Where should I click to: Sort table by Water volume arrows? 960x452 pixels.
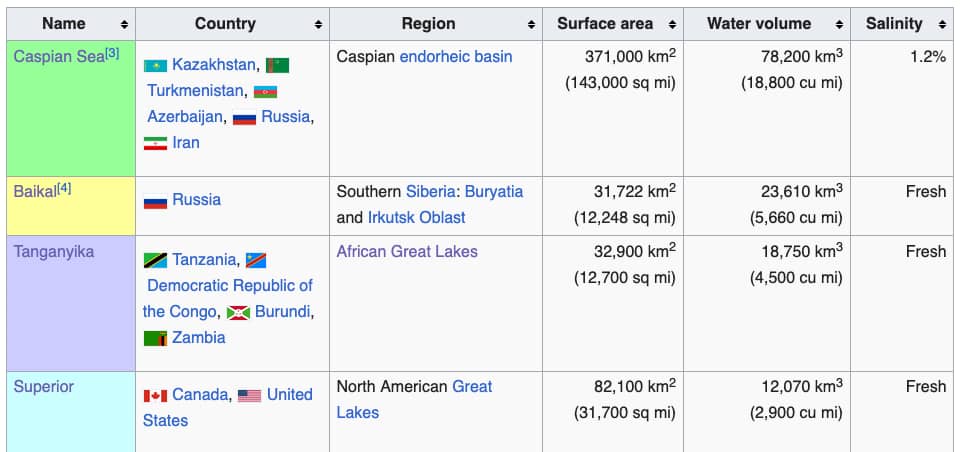pyautogui.click(x=839, y=24)
